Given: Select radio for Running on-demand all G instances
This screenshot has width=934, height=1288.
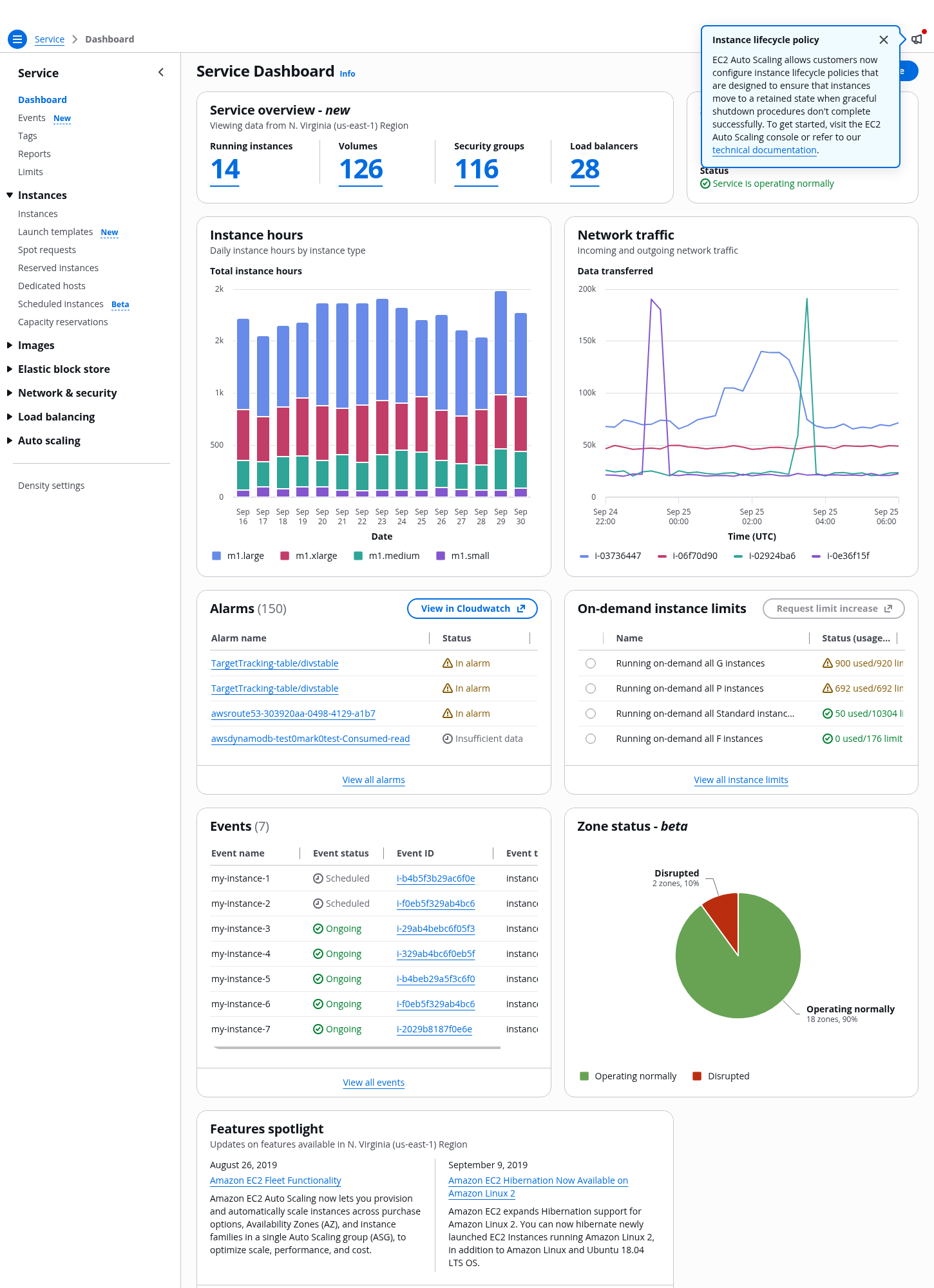Looking at the screenshot, I should [x=591, y=663].
